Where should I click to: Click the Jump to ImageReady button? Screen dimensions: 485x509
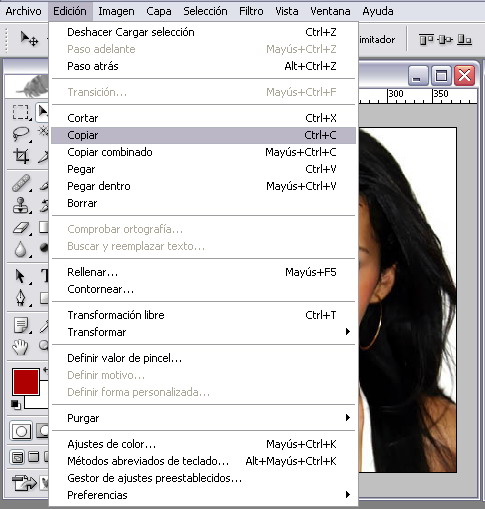(x=23, y=482)
